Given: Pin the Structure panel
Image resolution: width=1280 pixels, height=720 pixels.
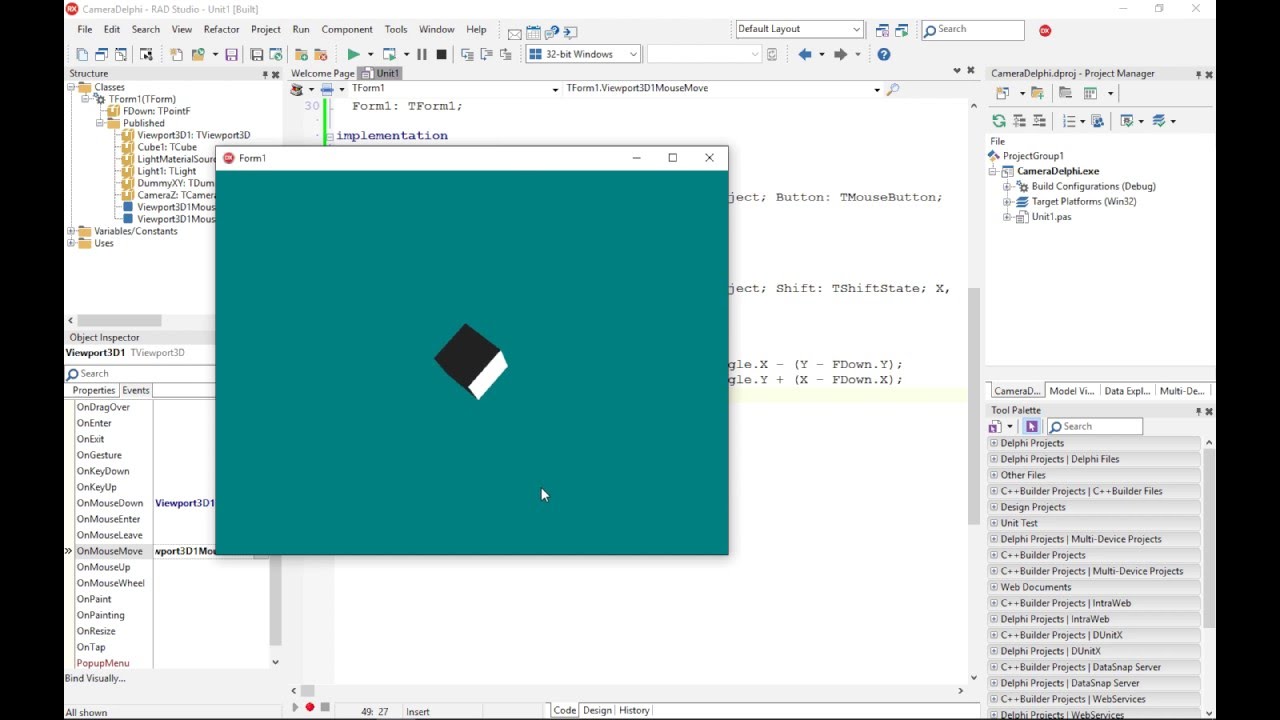Looking at the screenshot, I should point(265,74).
